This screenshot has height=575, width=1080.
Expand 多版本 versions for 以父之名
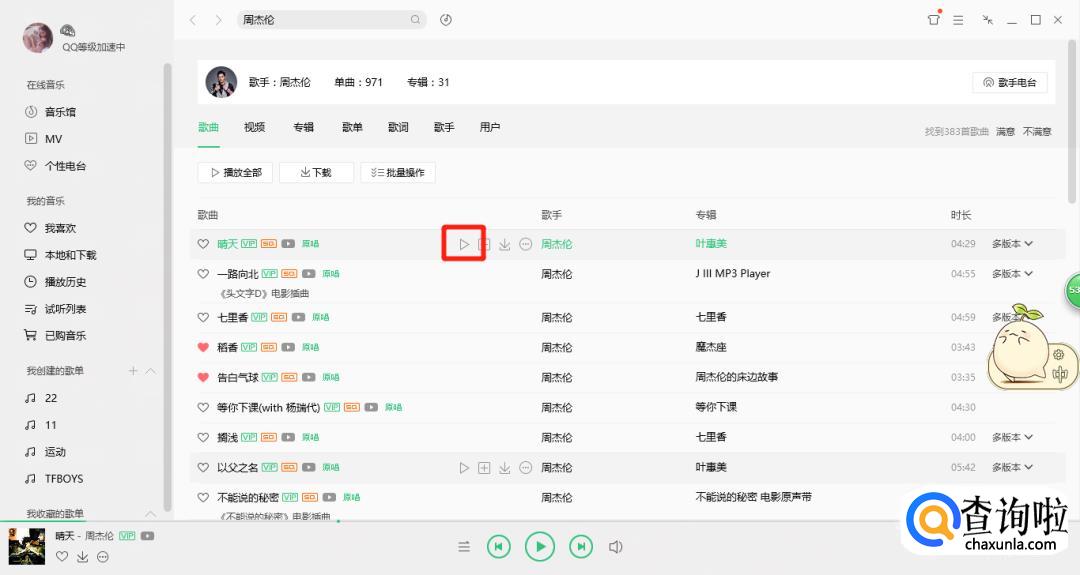[1012, 468]
